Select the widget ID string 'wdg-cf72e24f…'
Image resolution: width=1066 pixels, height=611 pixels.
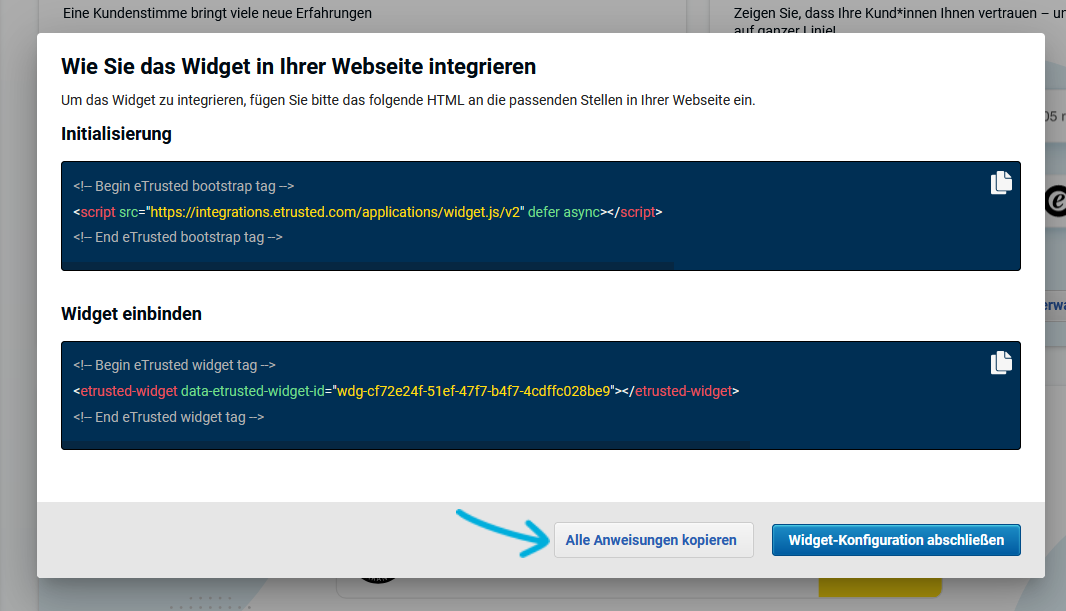[474, 391]
